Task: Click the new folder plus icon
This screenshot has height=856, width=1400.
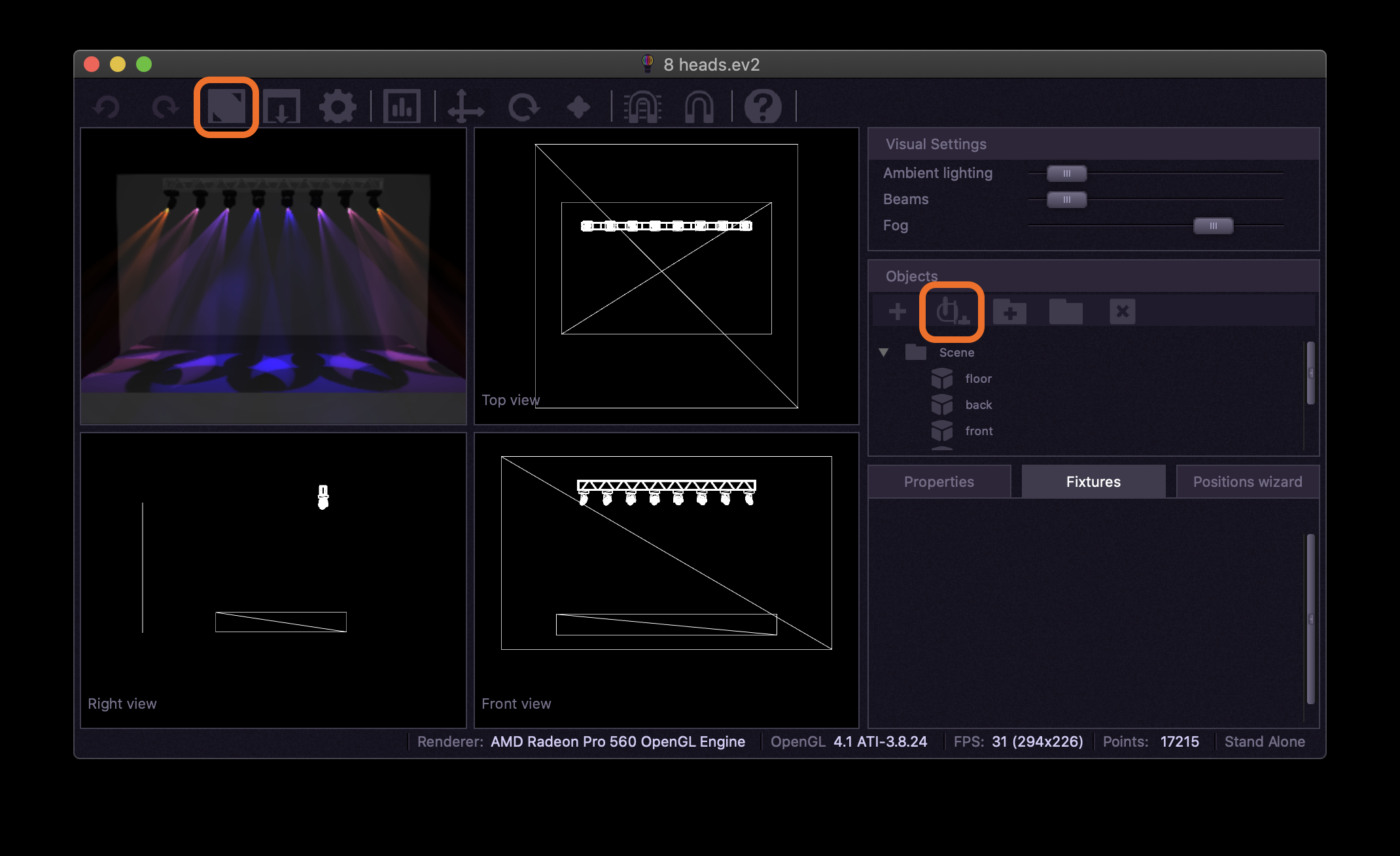Action: (1009, 312)
